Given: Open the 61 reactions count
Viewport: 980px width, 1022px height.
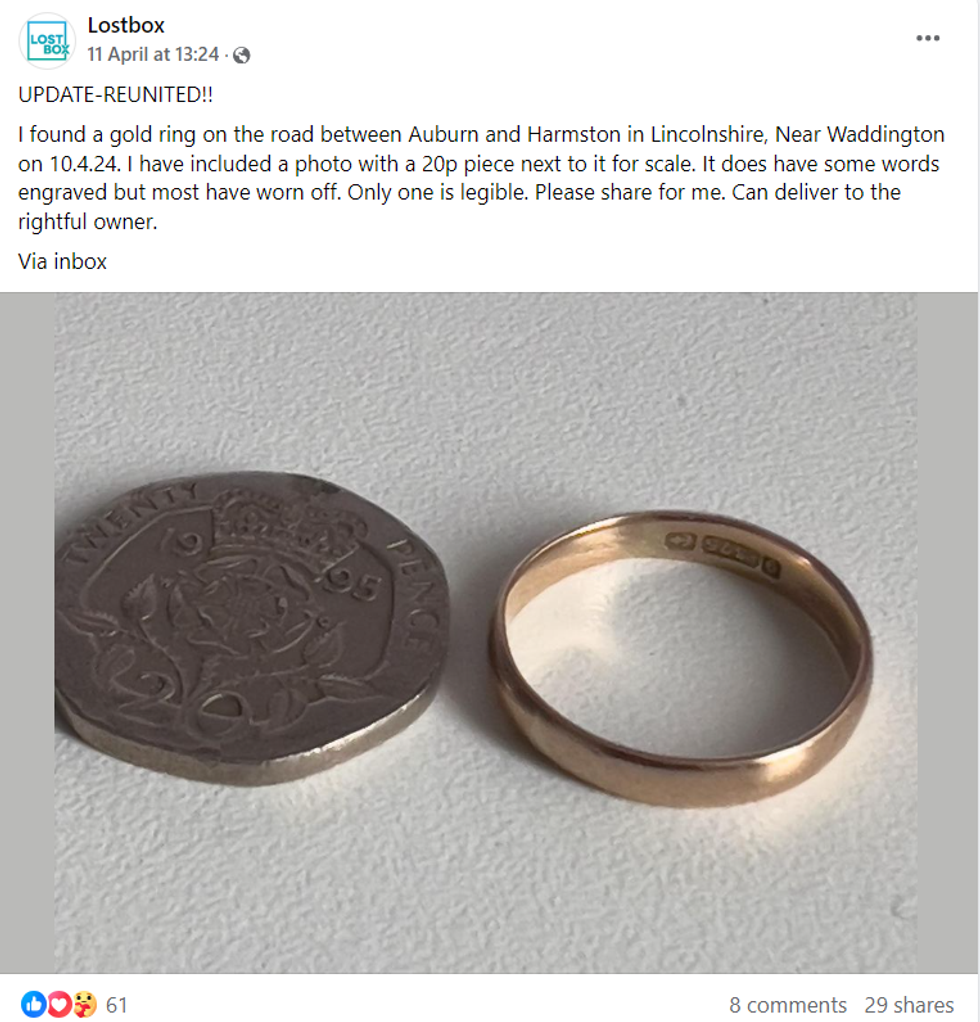Looking at the screenshot, I should 117,1004.
